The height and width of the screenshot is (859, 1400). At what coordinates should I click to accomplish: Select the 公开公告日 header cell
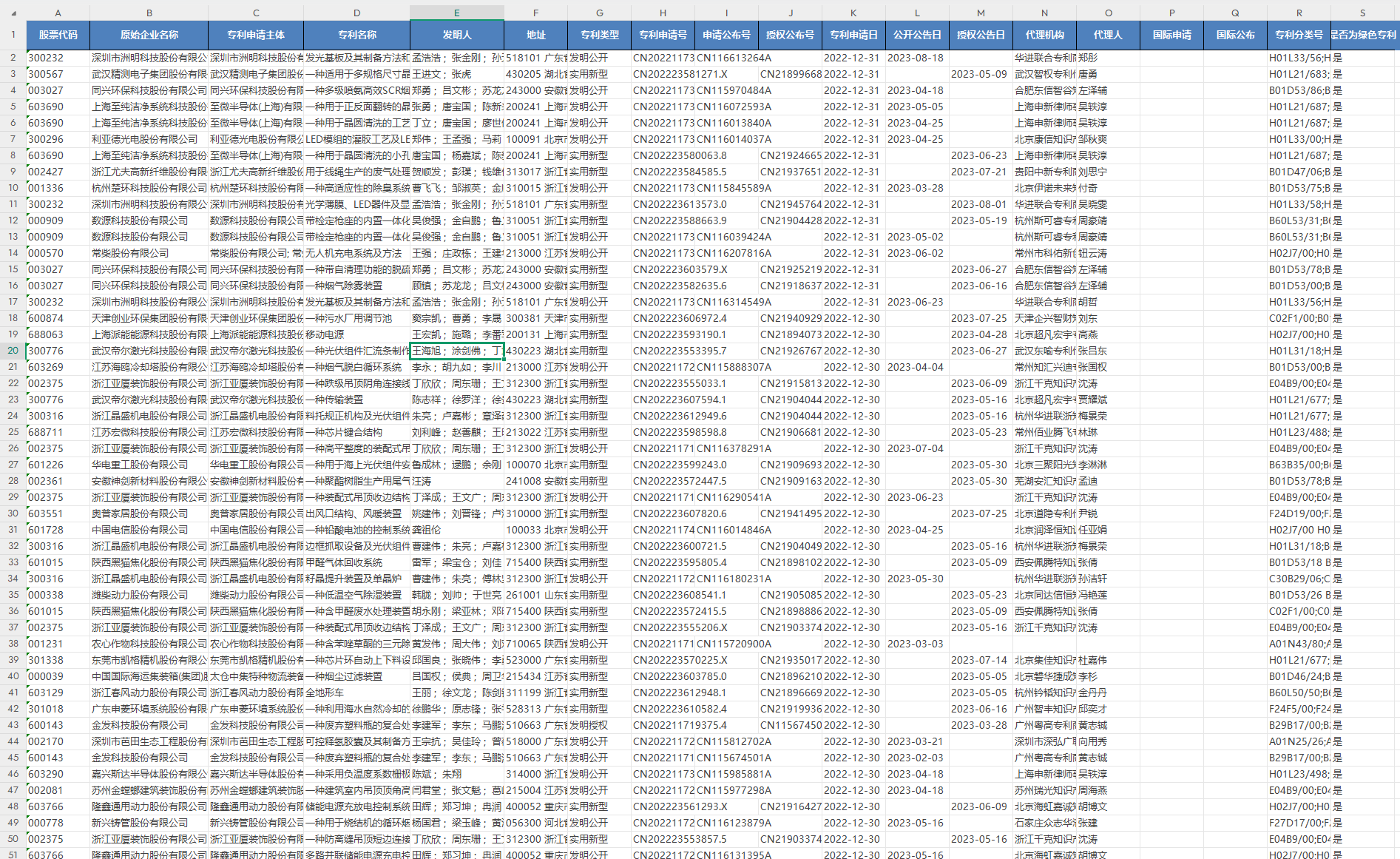[x=918, y=35]
